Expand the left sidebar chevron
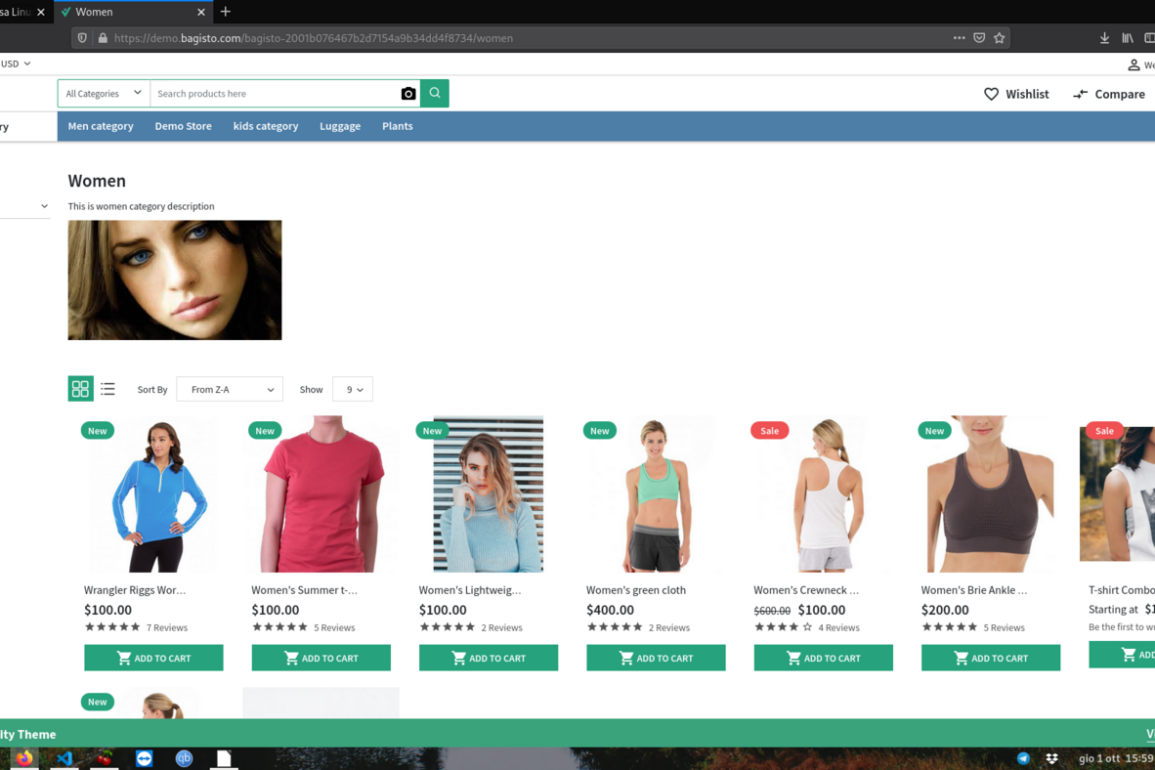 44,206
